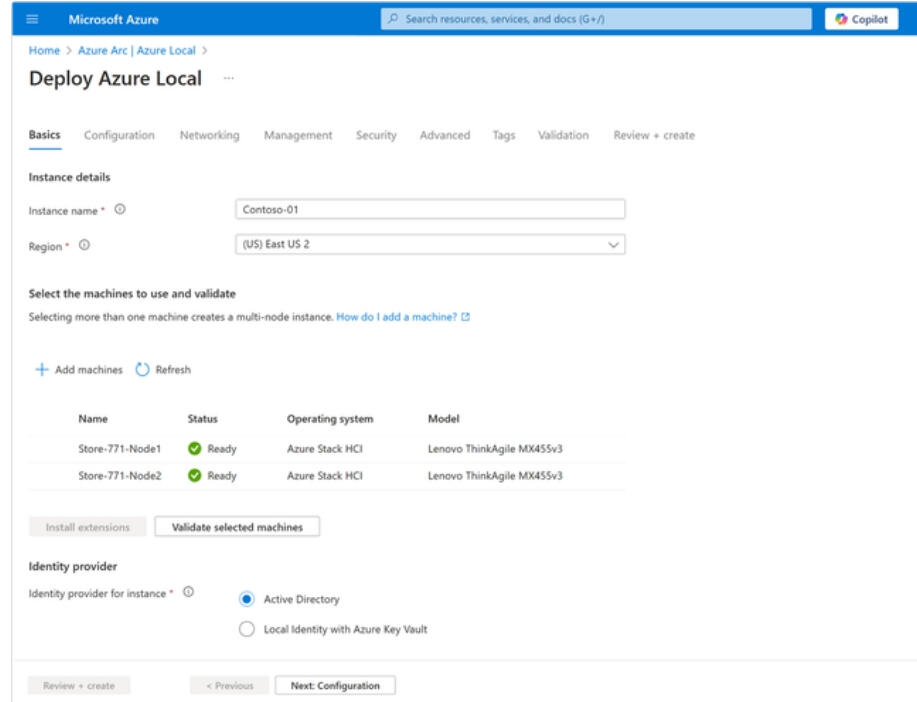Image resolution: width=917 pixels, height=702 pixels.
Task: Select the Basics tab
Action: coord(44,135)
